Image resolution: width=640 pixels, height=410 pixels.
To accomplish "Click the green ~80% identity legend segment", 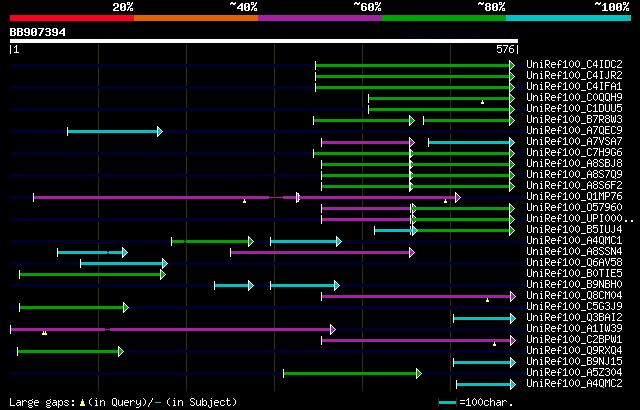I will [444, 18].
